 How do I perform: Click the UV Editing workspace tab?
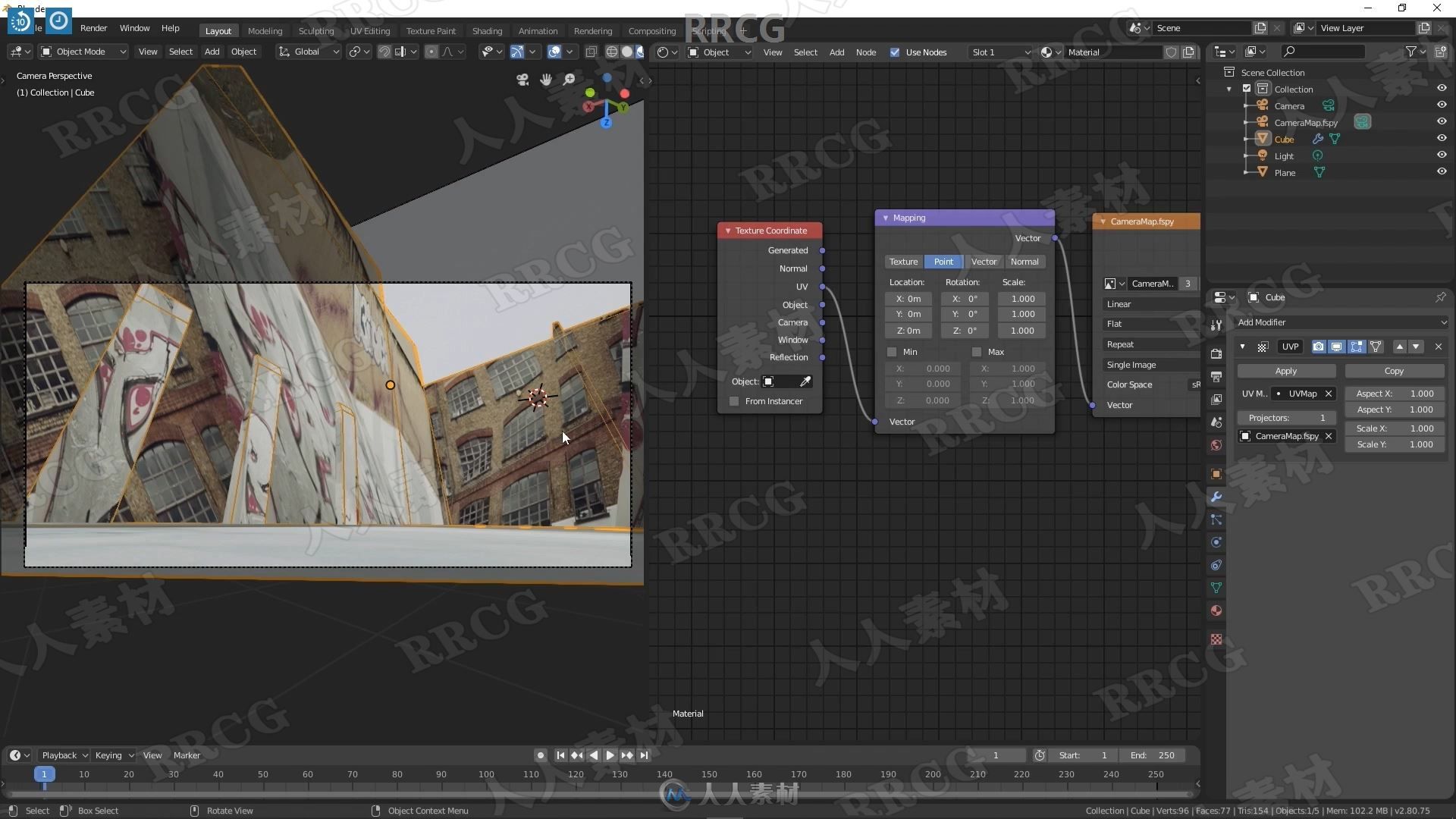click(x=370, y=30)
